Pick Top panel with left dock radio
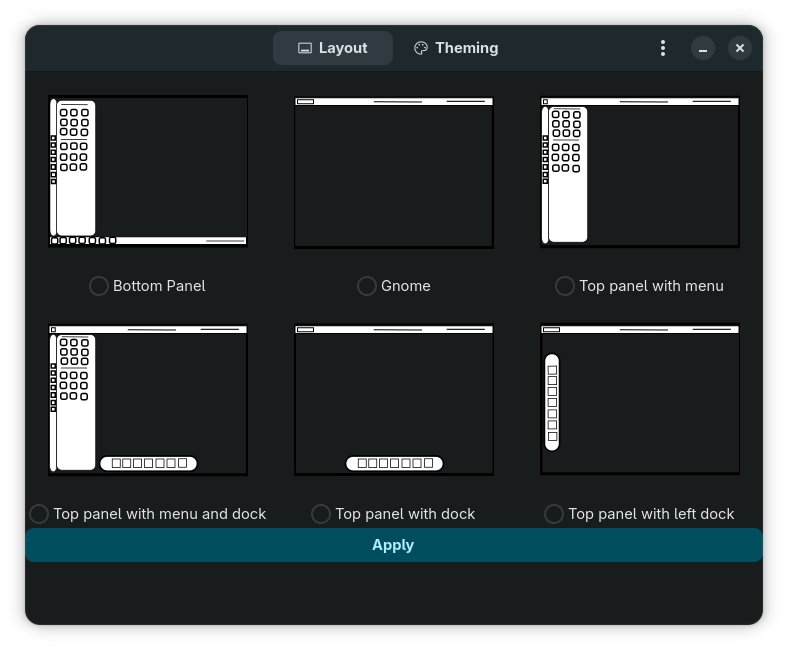This screenshot has height=650, width=788. (x=554, y=514)
